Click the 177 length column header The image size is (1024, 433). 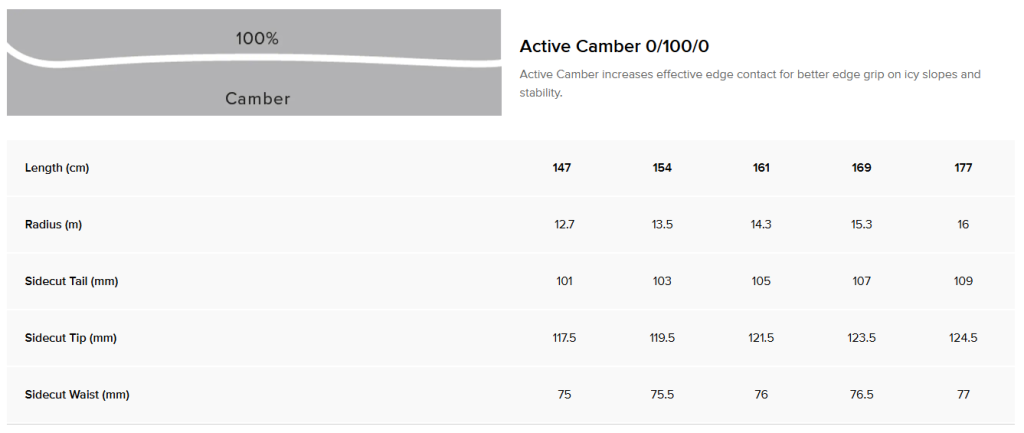(963, 168)
